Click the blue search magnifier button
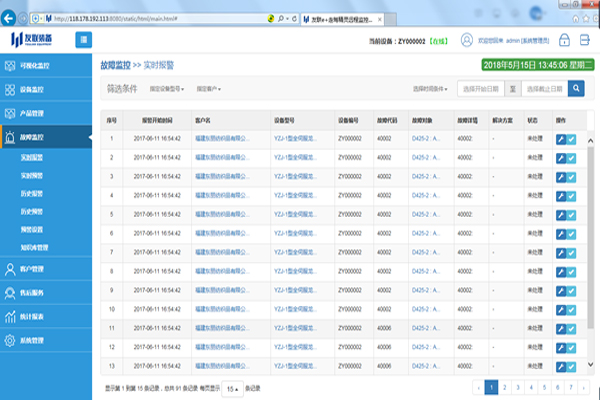 pos(577,88)
